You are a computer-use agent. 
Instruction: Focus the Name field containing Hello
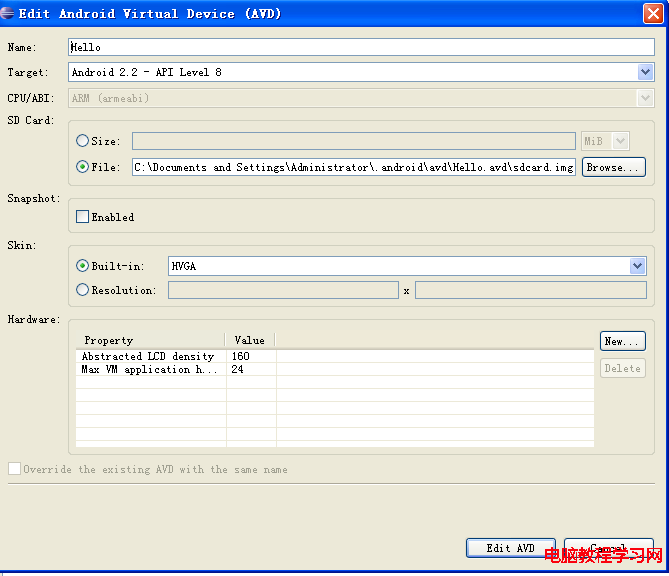361,47
